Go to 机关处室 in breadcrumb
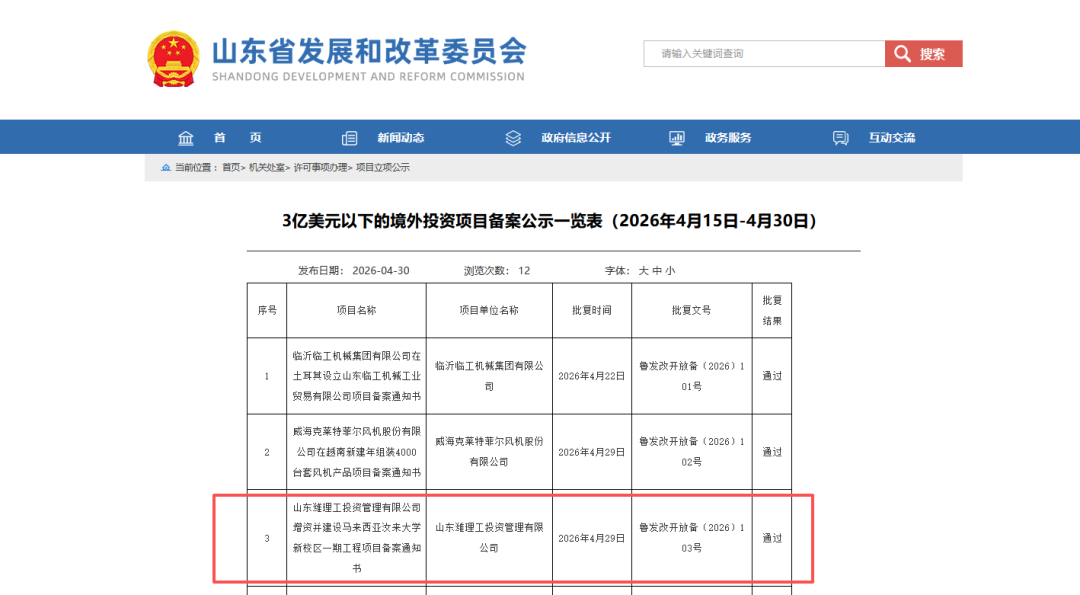This screenshot has width=1080, height=595. [x=267, y=167]
